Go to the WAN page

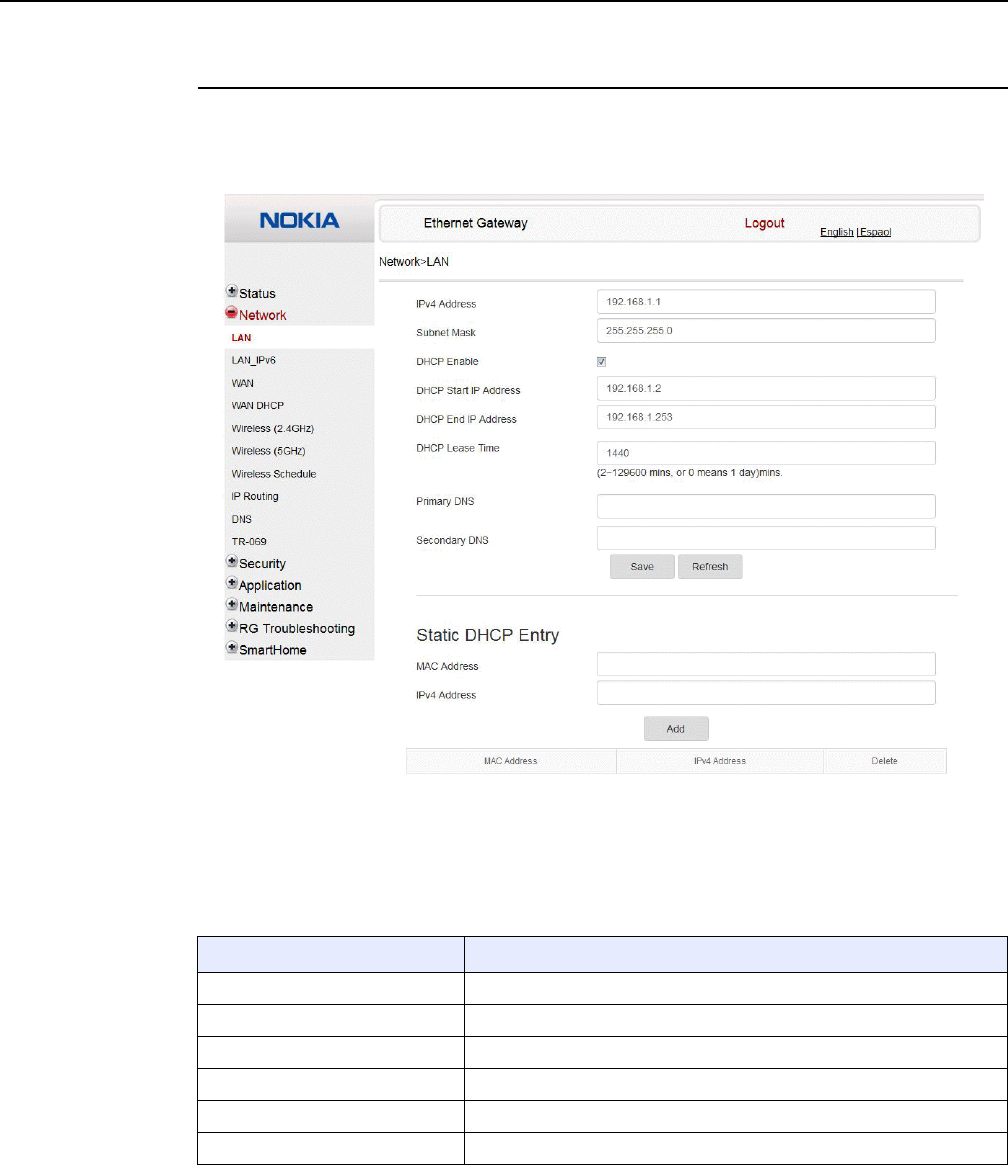(x=242, y=383)
